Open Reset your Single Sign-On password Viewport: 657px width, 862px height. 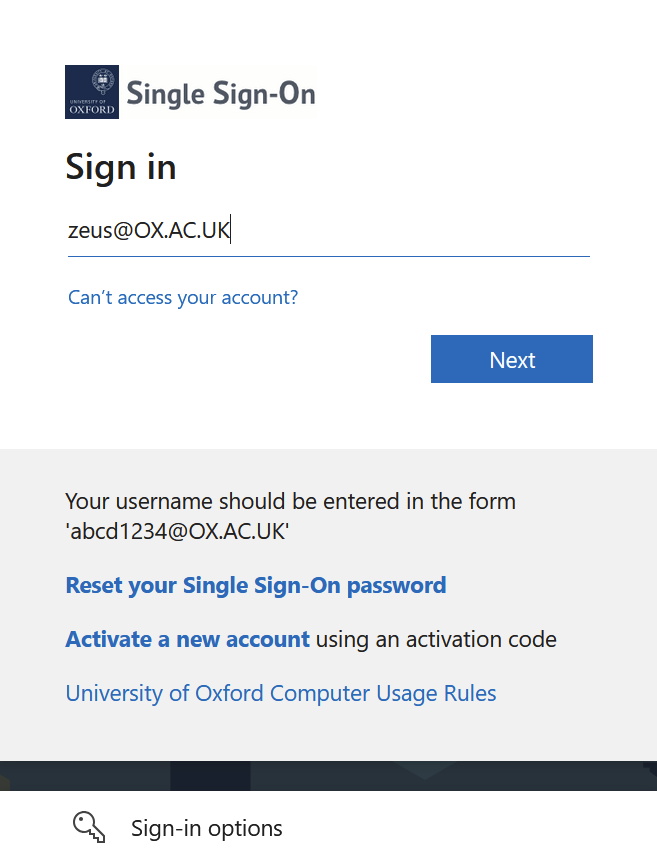(x=255, y=585)
